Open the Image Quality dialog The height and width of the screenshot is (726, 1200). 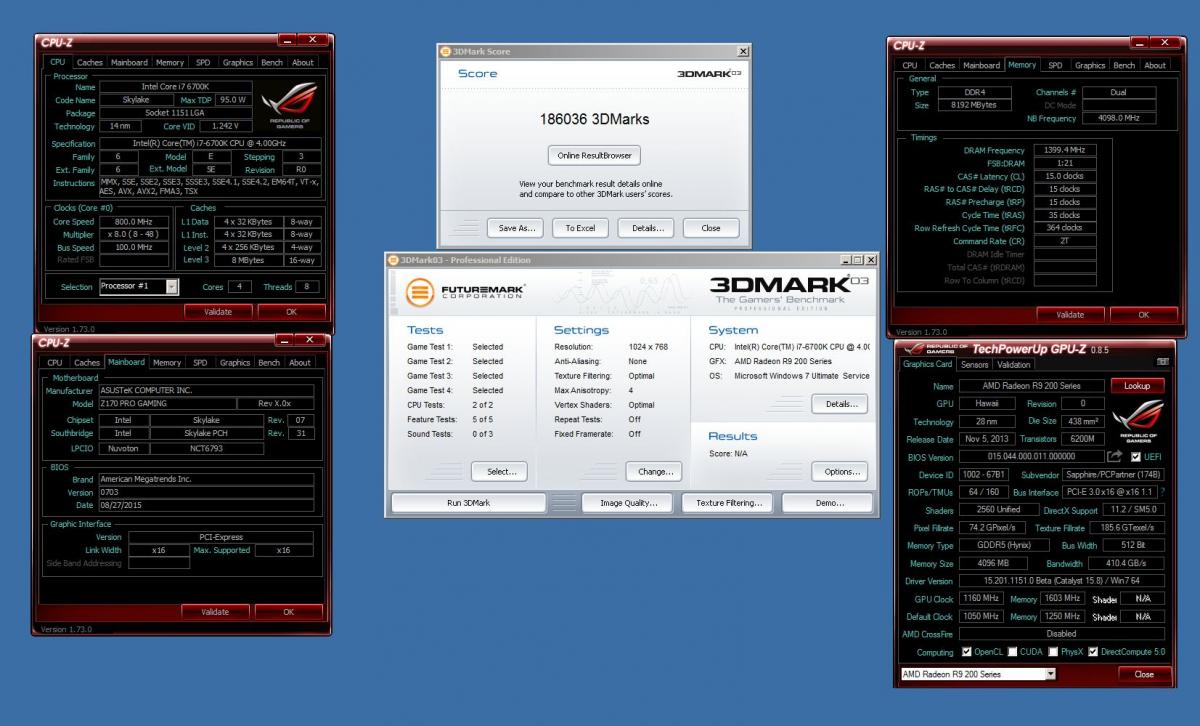(x=628, y=503)
